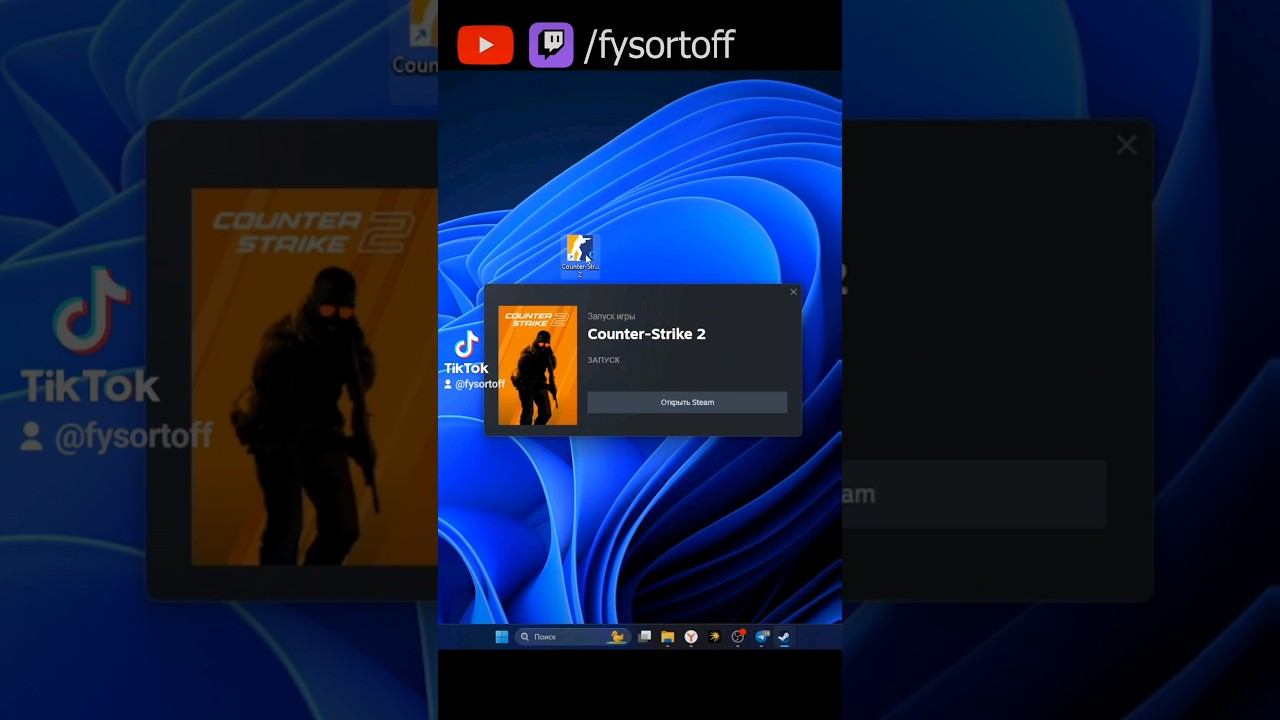Open OBS Studio with red badge
The height and width of the screenshot is (720, 1280).
[x=738, y=637]
